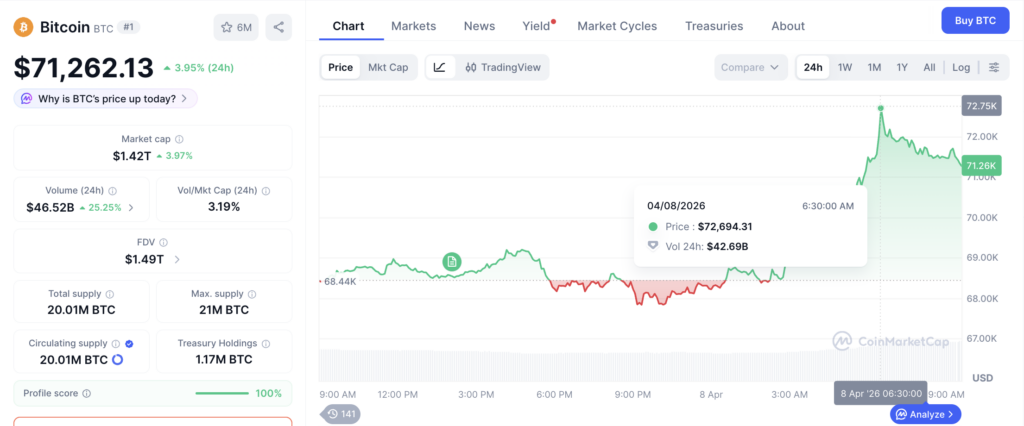The height and width of the screenshot is (426, 1024).
Task: Open the Compare dropdown
Action: click(x=751, y=67)
